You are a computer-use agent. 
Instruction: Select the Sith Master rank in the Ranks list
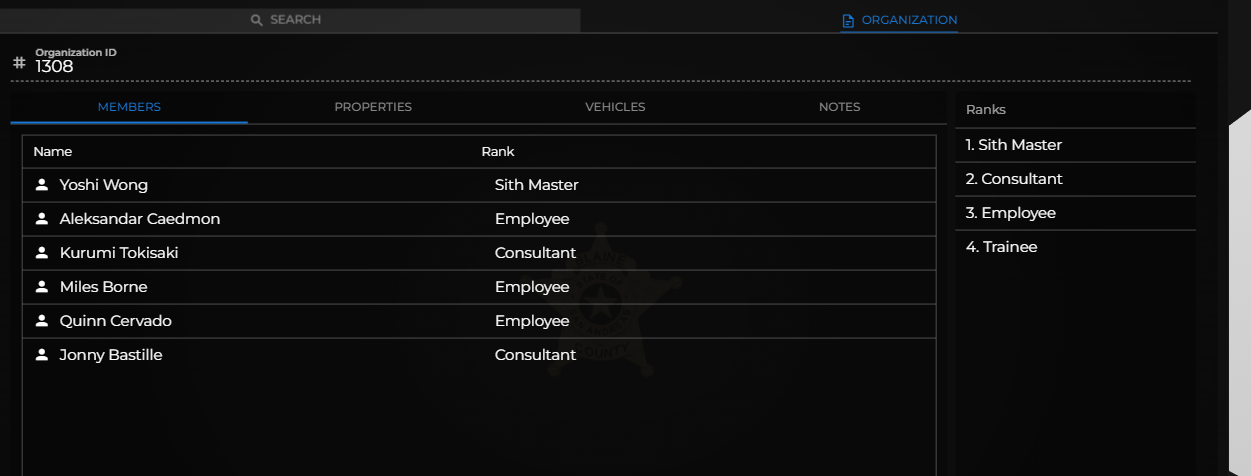pyautogui.click(x=1075, y=145)
